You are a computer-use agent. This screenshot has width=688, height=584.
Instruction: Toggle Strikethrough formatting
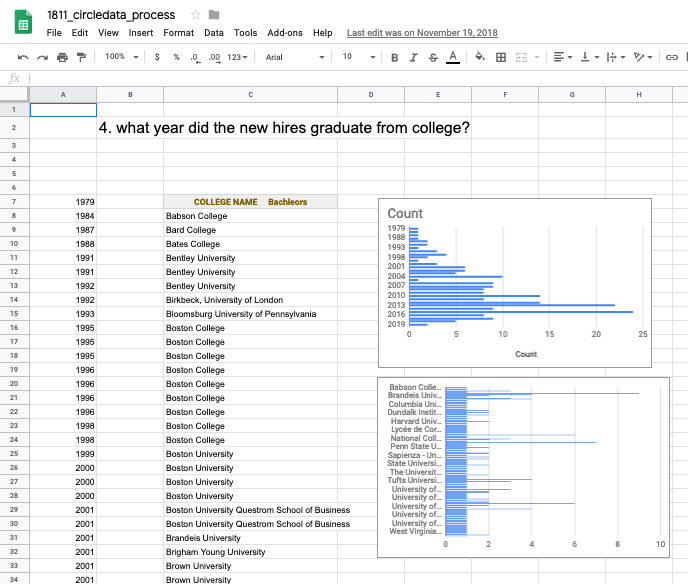tap(433, 57)
